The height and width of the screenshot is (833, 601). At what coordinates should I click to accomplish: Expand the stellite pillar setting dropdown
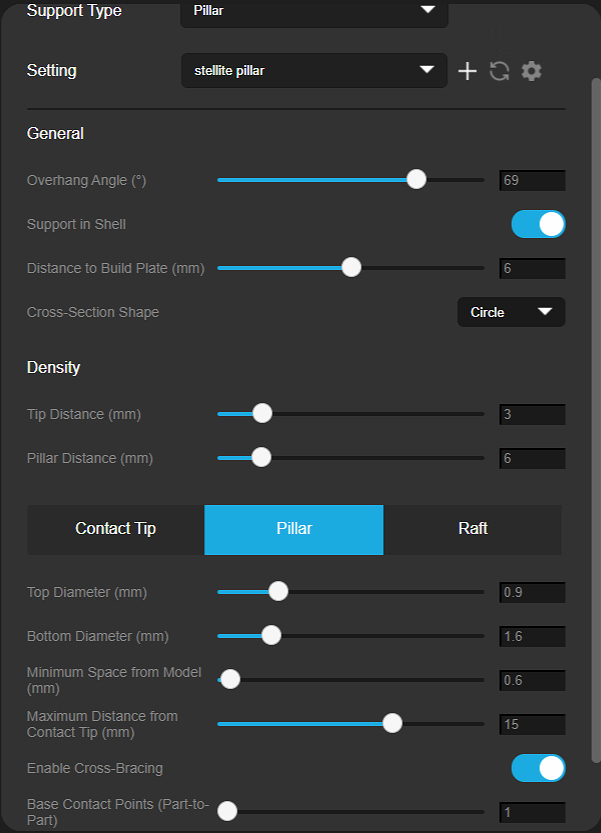(x=314, y=71)
